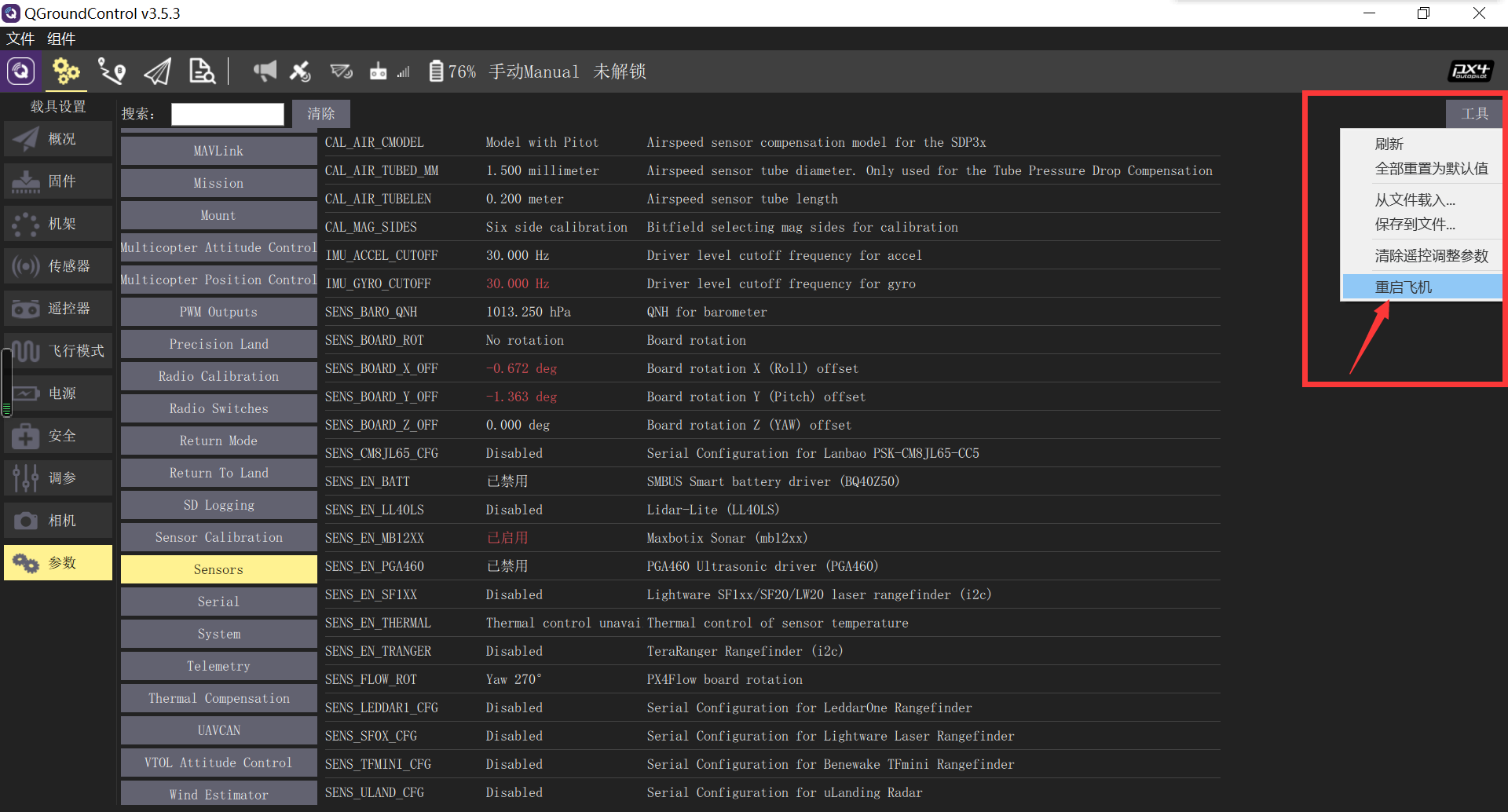Open the 机架 airframe page
1508x812 pixels.
pyautogui.click(x=58, y=224)
